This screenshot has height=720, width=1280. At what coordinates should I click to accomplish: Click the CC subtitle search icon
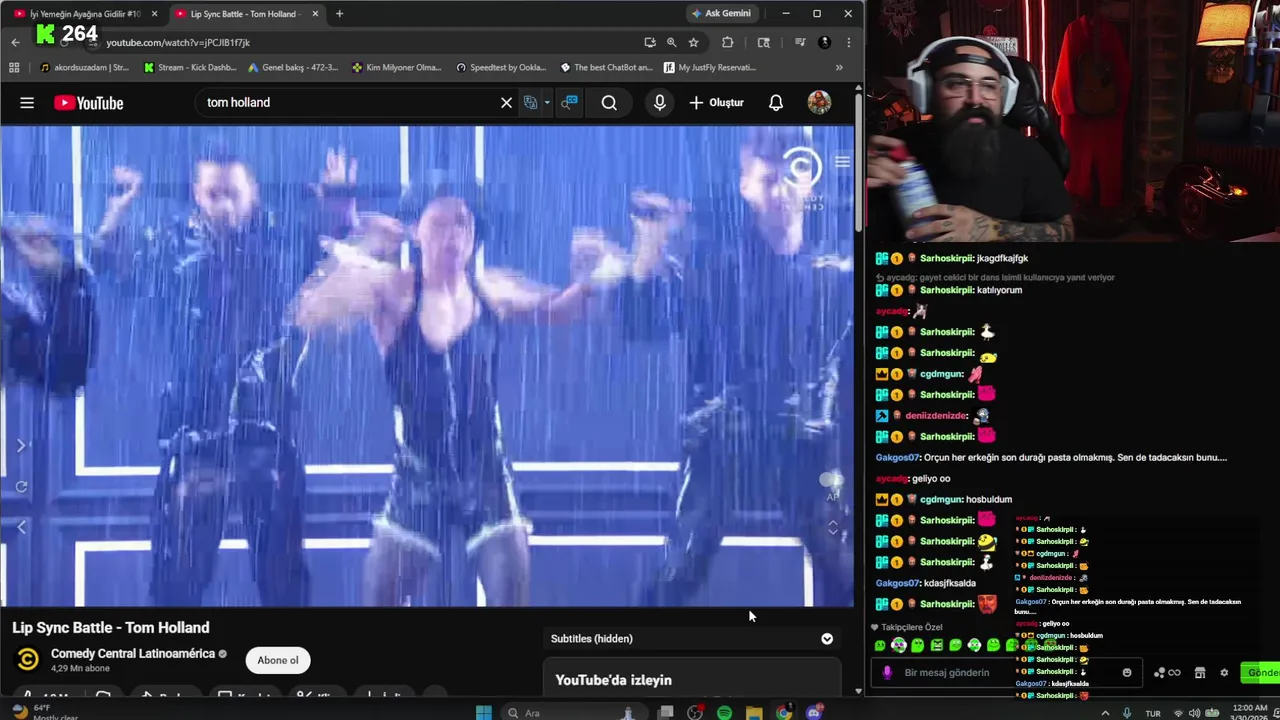(569, 102)
